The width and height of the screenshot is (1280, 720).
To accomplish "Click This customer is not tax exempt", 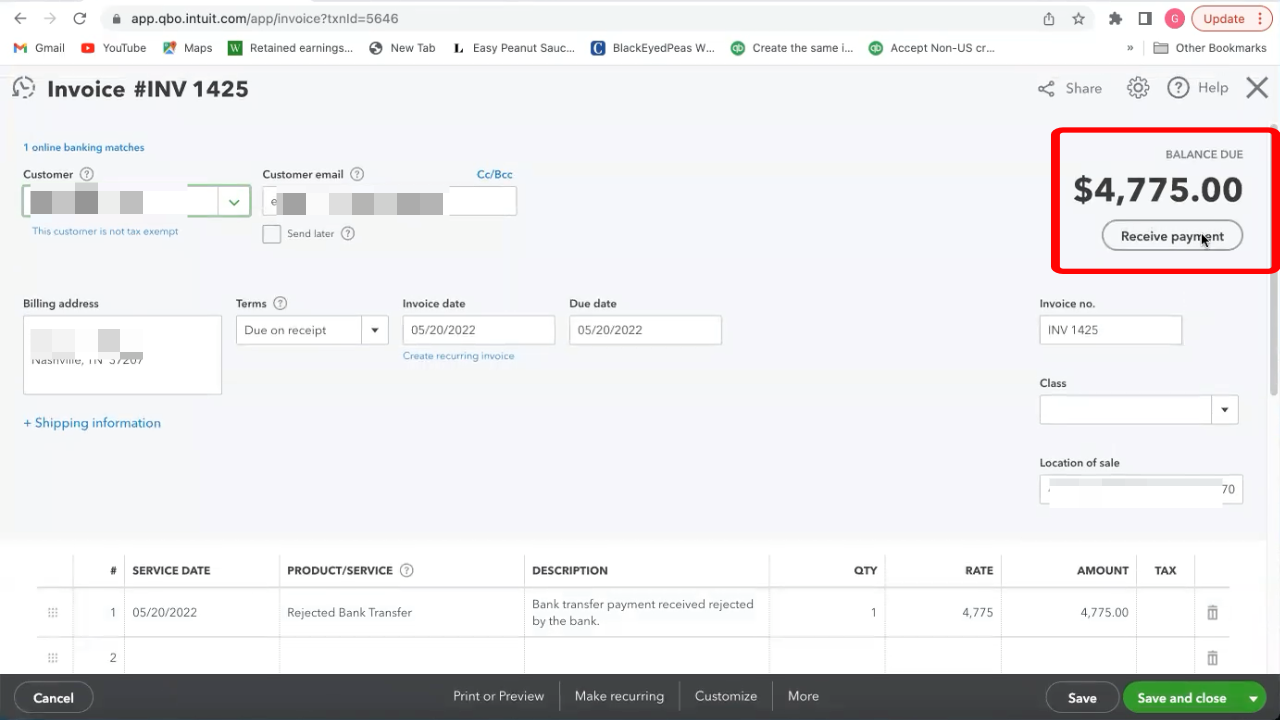I will [x=105, y=231].
